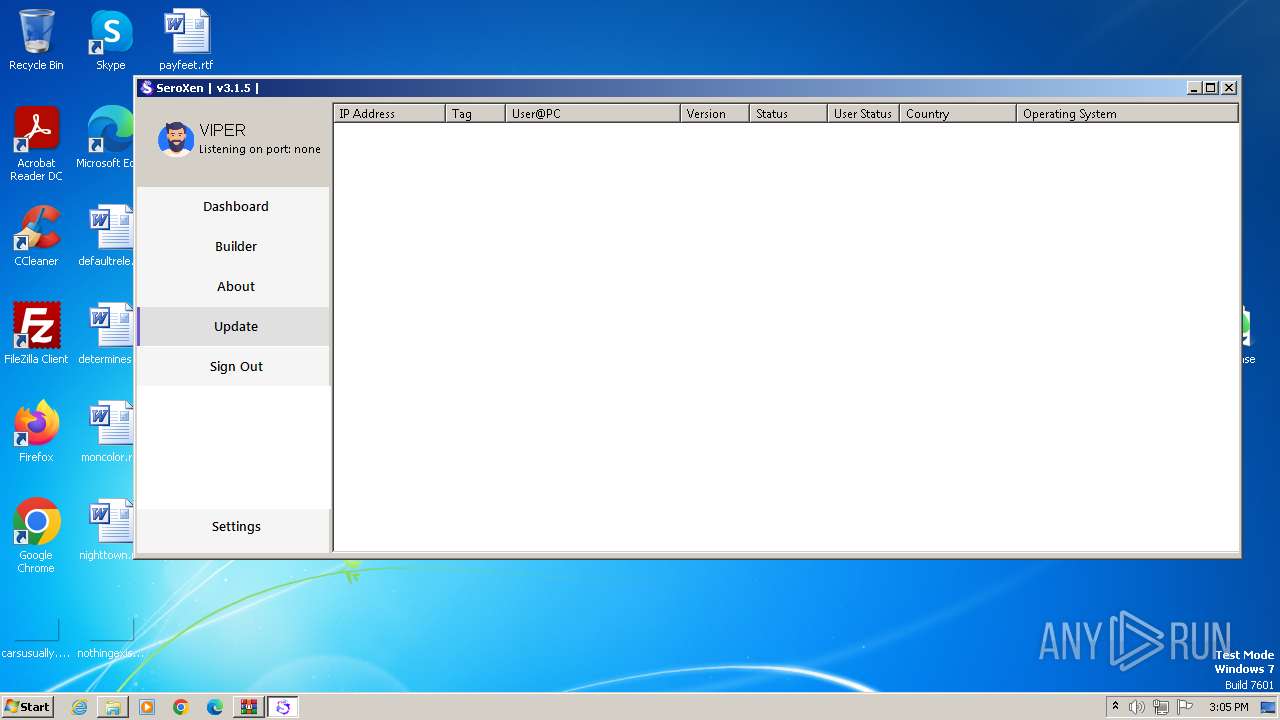Sort by Status column header
The height and width of the screenshot is (720, 1280).
click(788, 113)
